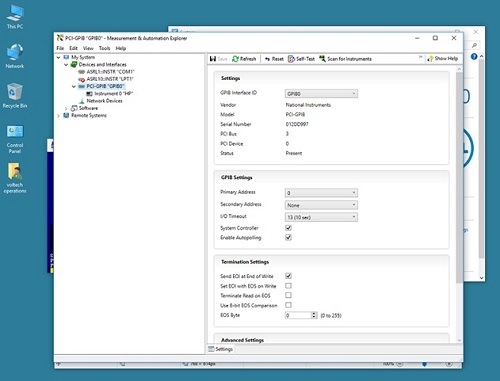The height and width of the screenshot is (381, 500).
Task: Click the EOS Byte spinner arrows
Action: [314, 315]
